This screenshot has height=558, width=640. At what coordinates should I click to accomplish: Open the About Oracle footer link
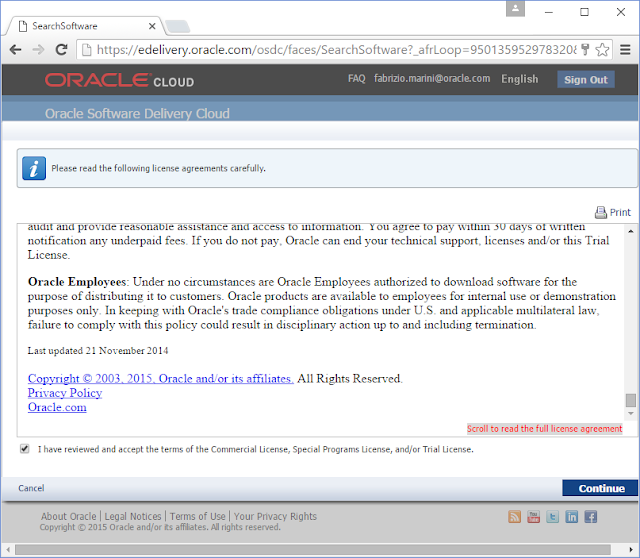69,516
